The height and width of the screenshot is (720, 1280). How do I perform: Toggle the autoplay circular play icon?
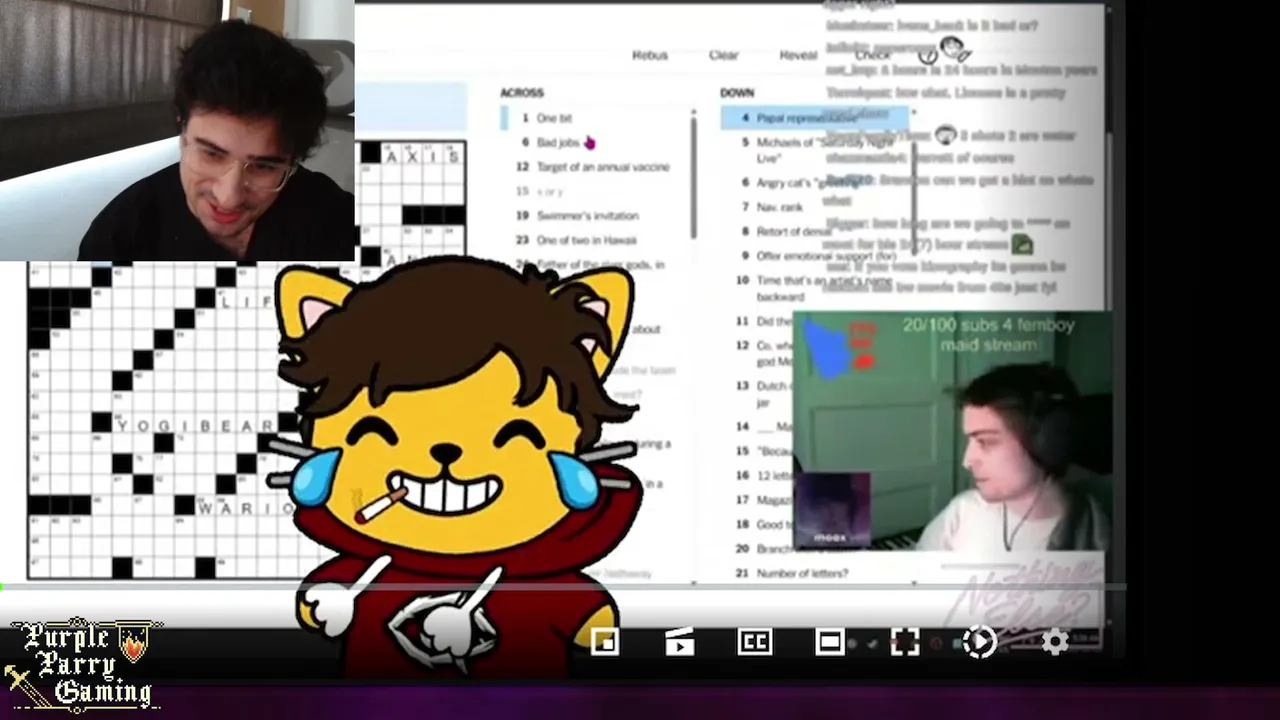(979, 642)
